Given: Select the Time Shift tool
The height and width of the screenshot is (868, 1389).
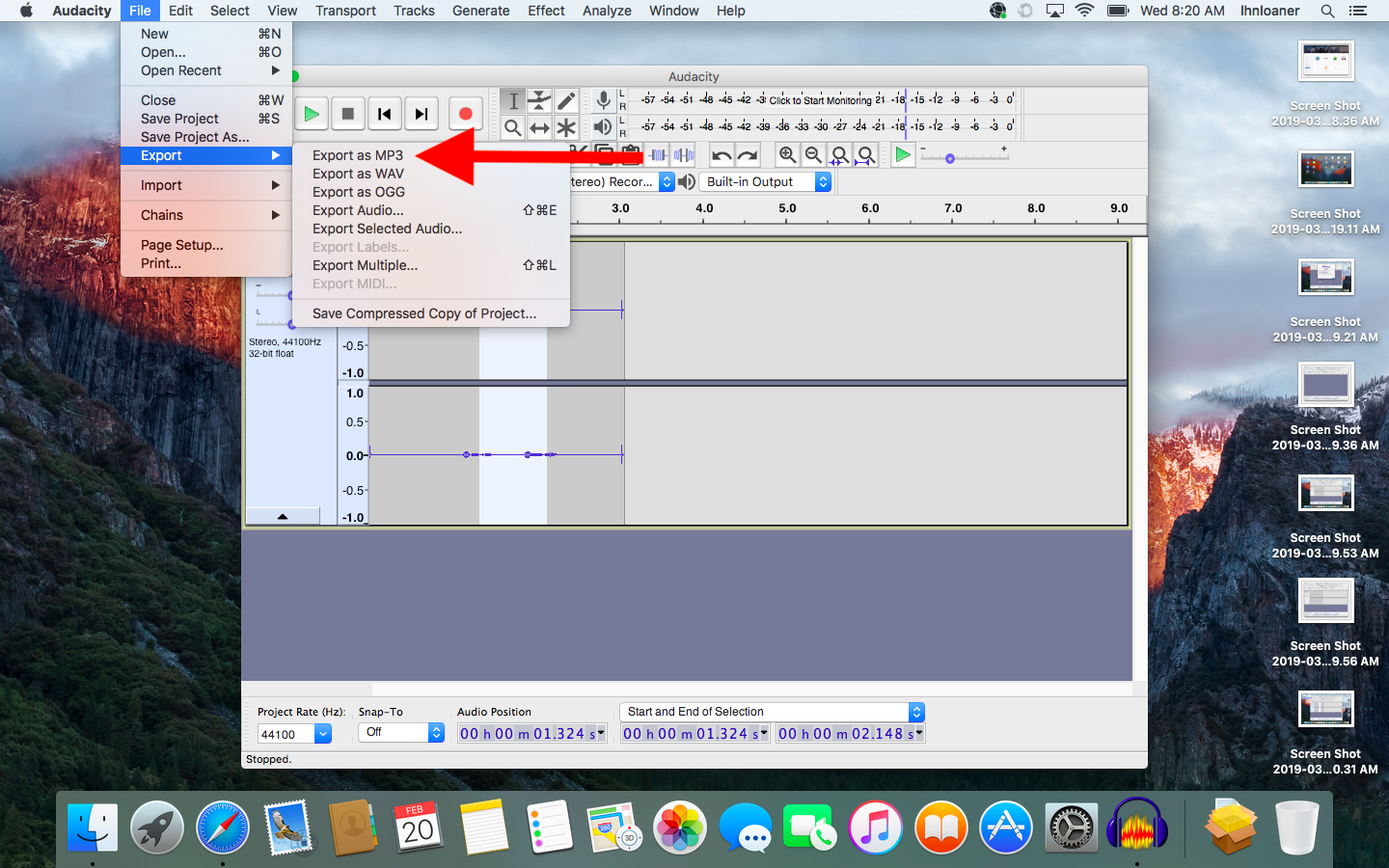Looking at the screenshot, I should click(539, 127).
